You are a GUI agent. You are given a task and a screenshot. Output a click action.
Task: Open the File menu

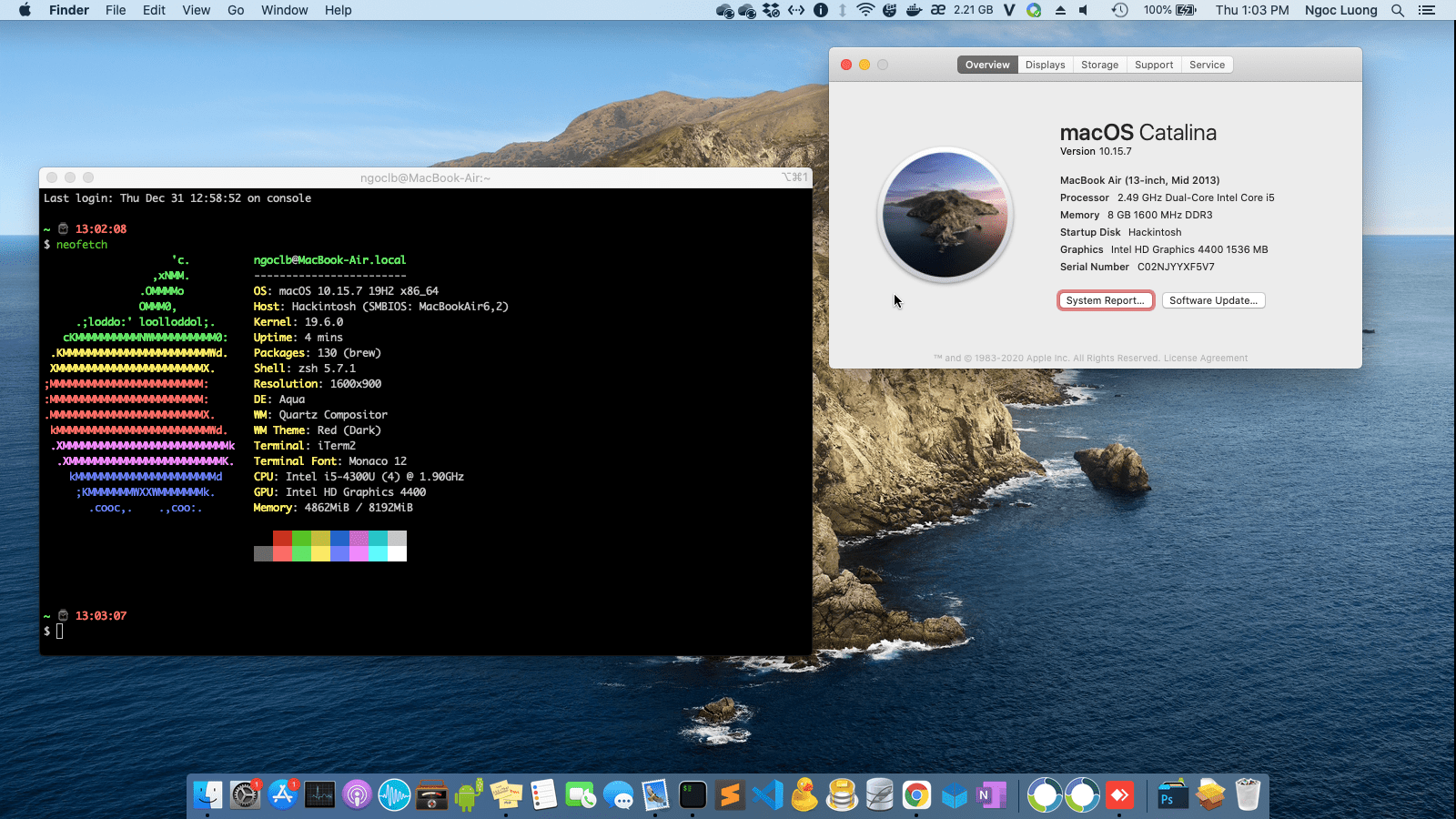click(x=116, y=10)
